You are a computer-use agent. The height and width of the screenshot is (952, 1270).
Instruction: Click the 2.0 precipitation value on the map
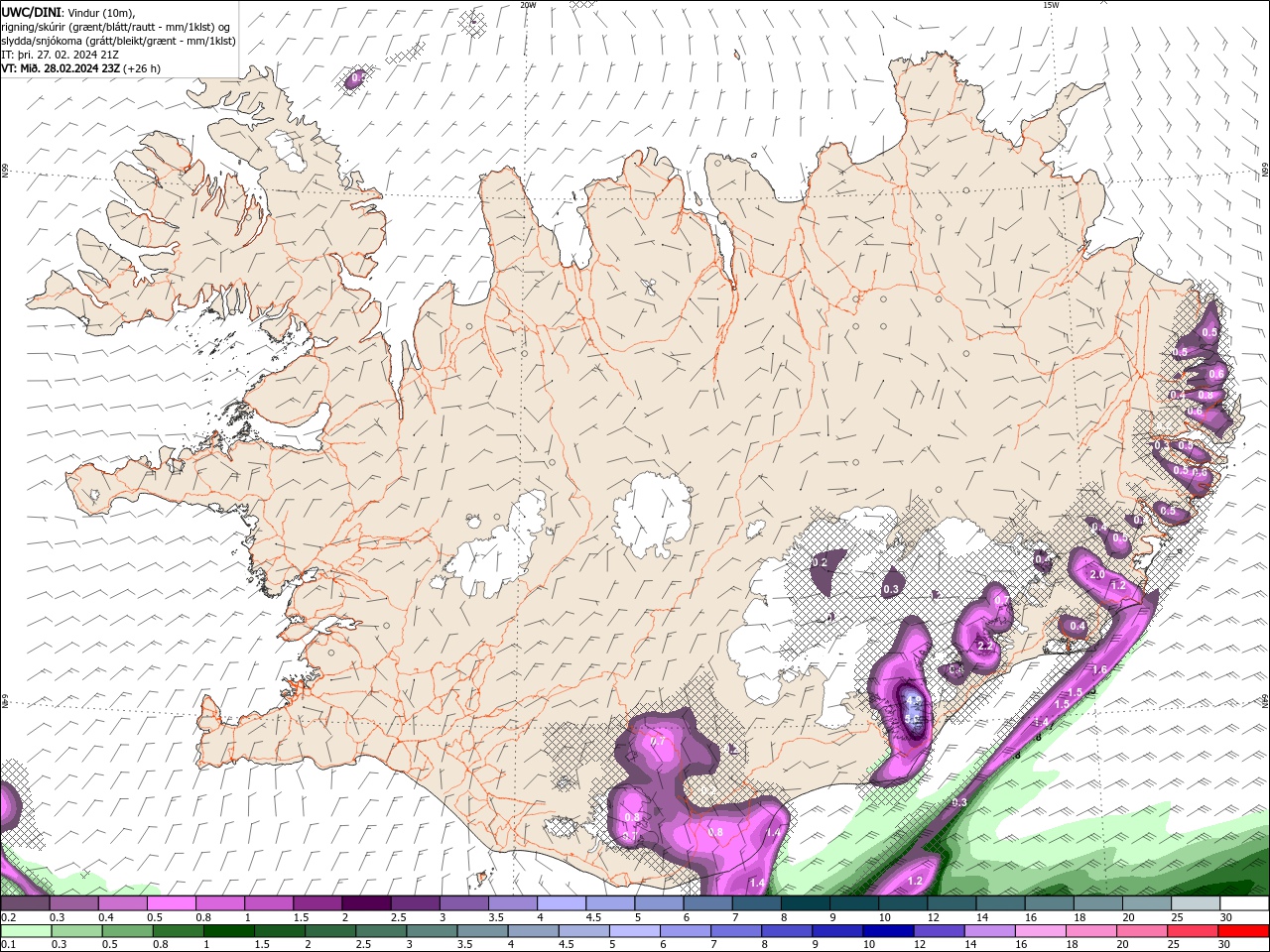(x=1097, y=574)
